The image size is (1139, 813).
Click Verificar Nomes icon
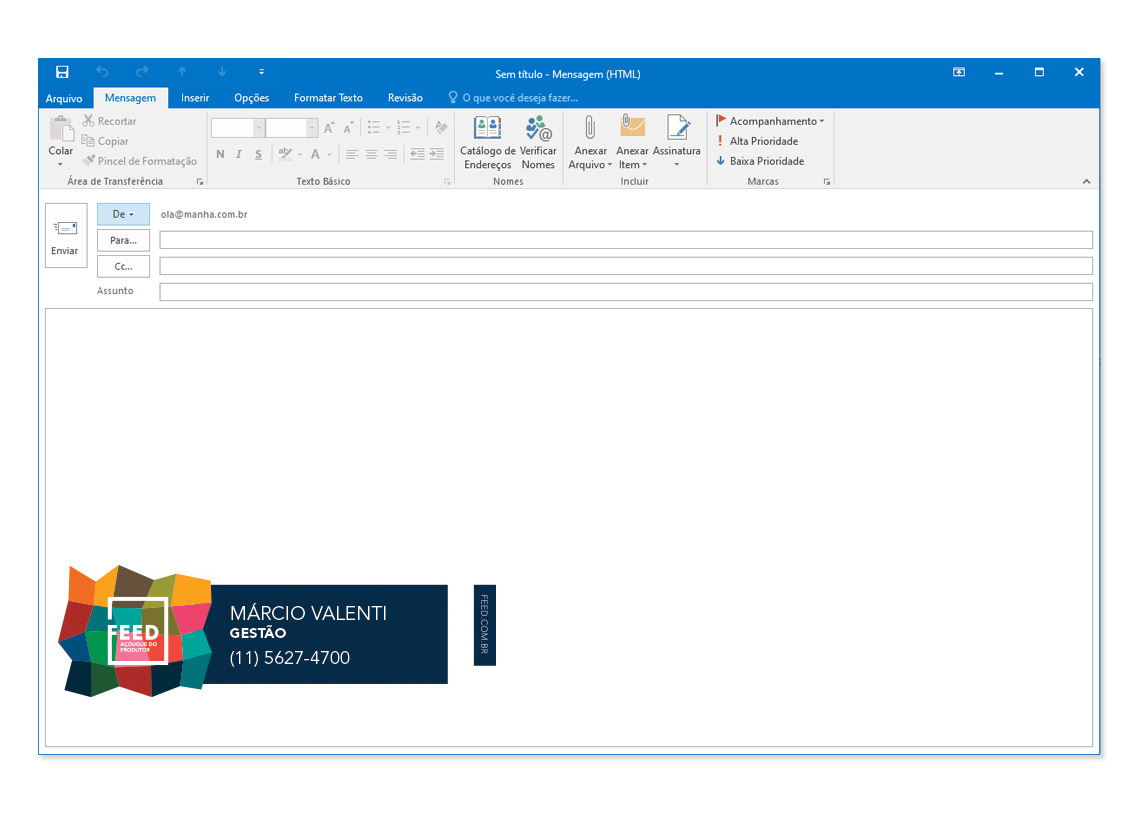click(538, 128)
